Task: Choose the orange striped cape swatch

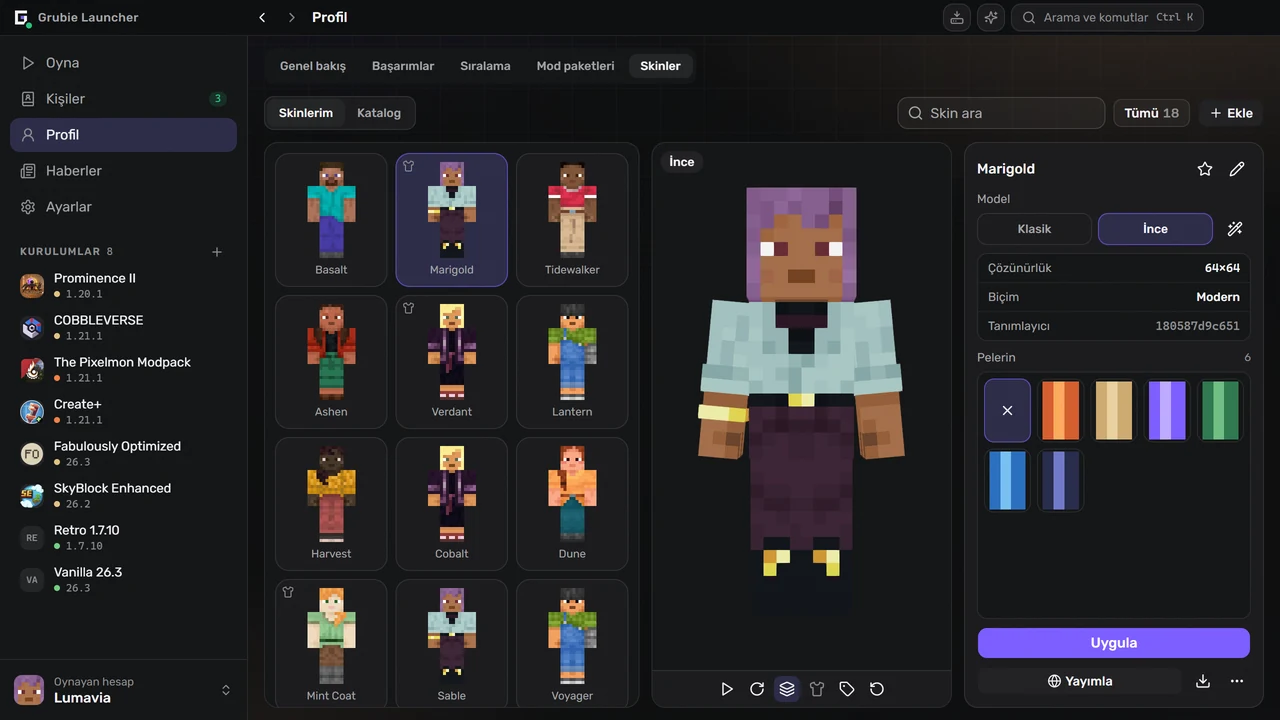Action: pos(1061,410)
